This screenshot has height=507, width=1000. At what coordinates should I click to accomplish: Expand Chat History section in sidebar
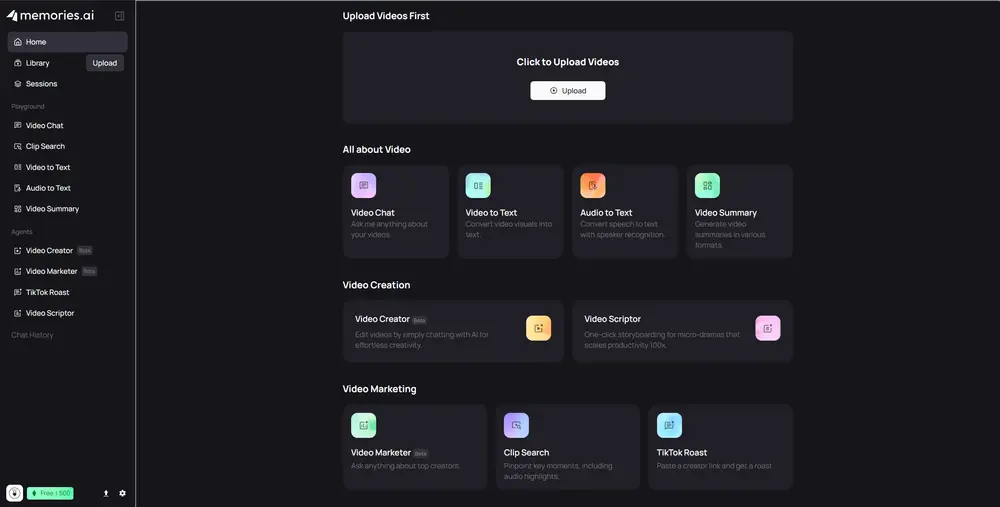32,335
